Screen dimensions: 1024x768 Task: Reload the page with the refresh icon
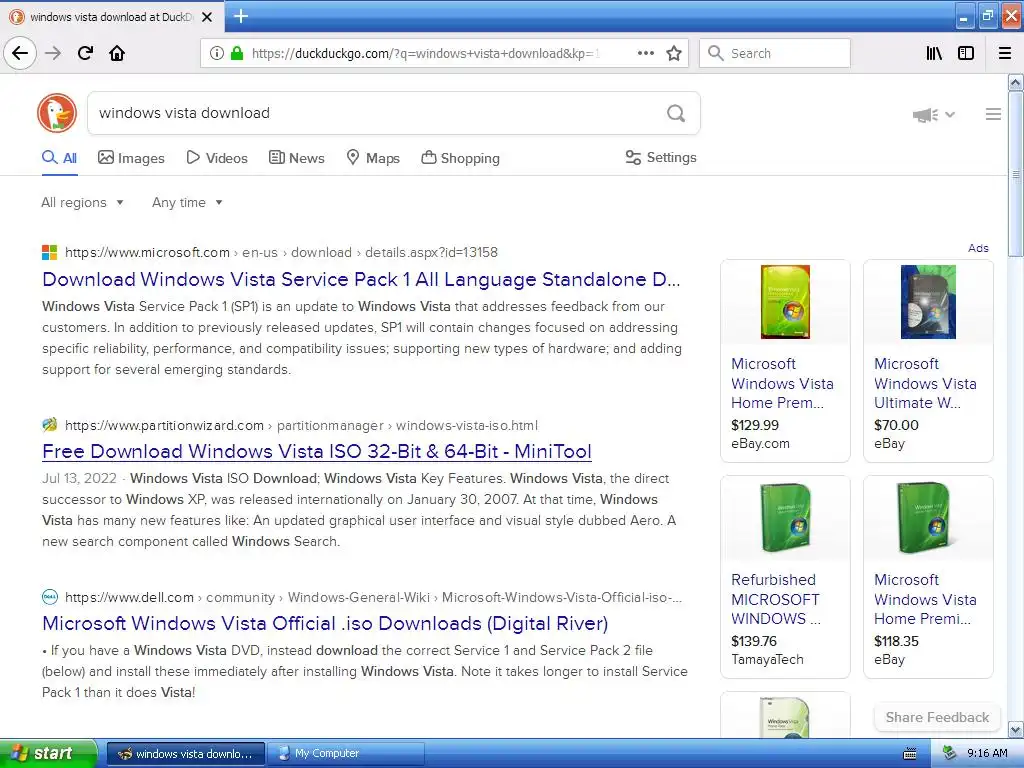pyautogui.click(x=86, y=53)
